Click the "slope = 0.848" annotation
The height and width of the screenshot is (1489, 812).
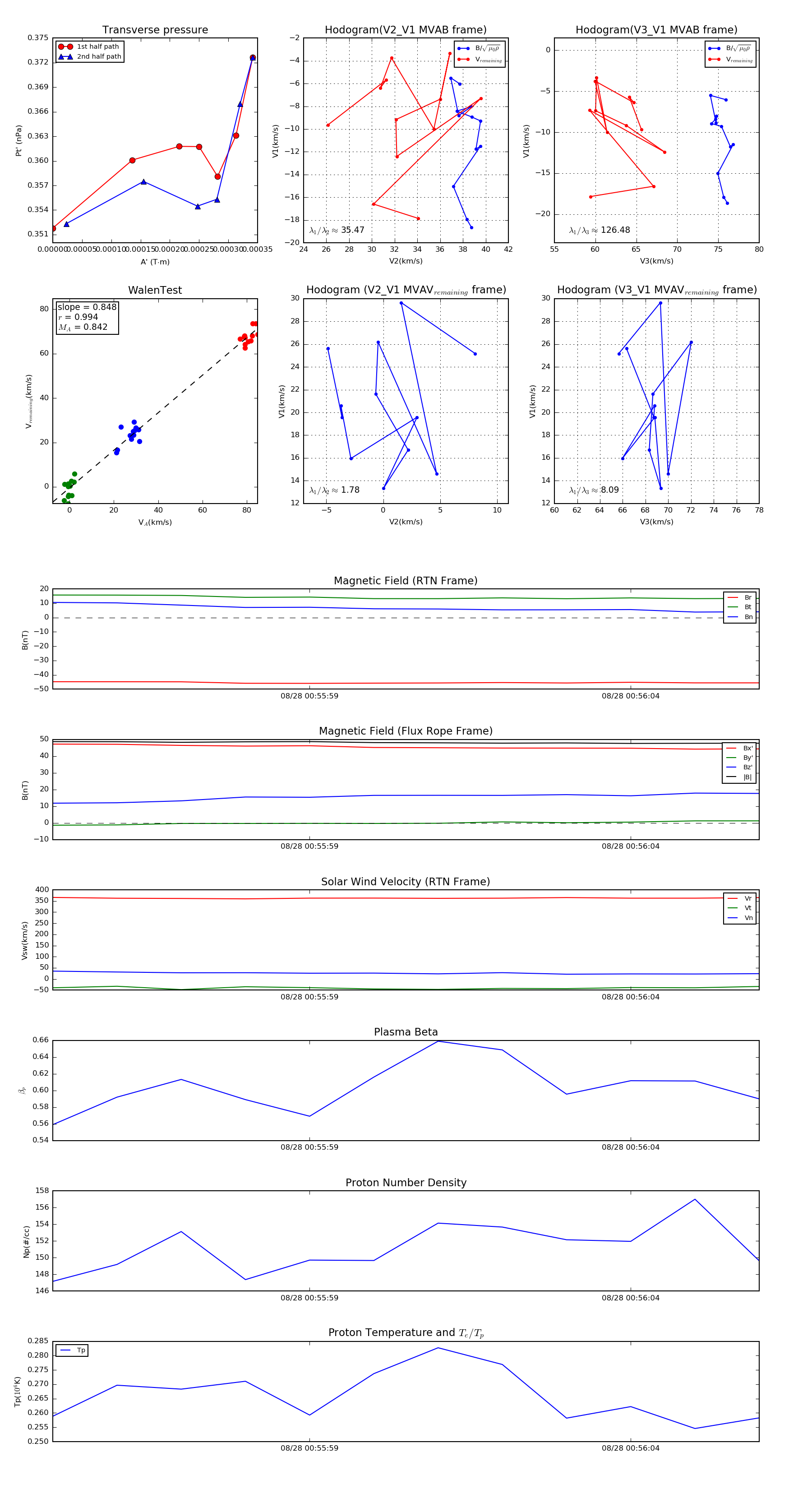tap(87, 307)
